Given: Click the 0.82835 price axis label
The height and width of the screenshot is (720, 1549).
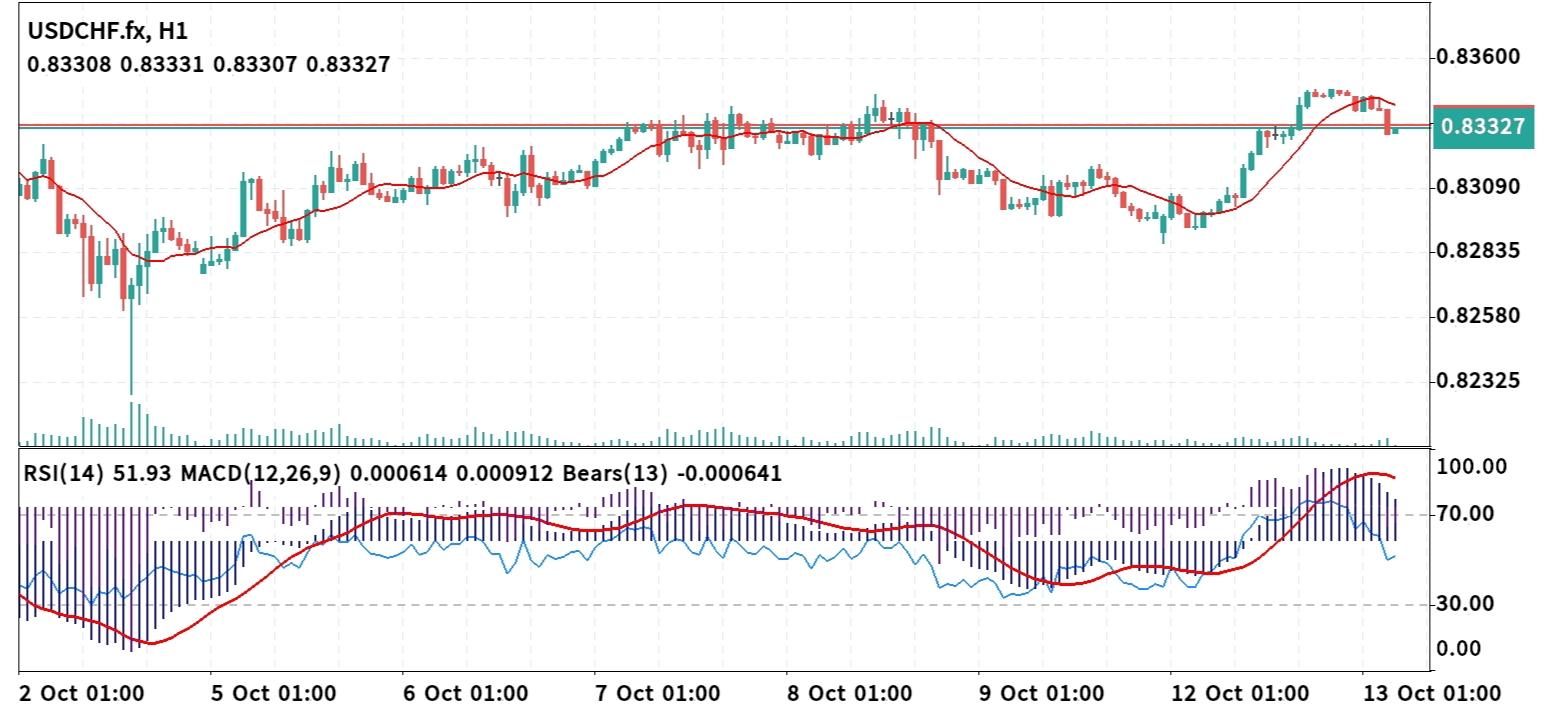Looking at the screenshot, I should point(1478,251).
